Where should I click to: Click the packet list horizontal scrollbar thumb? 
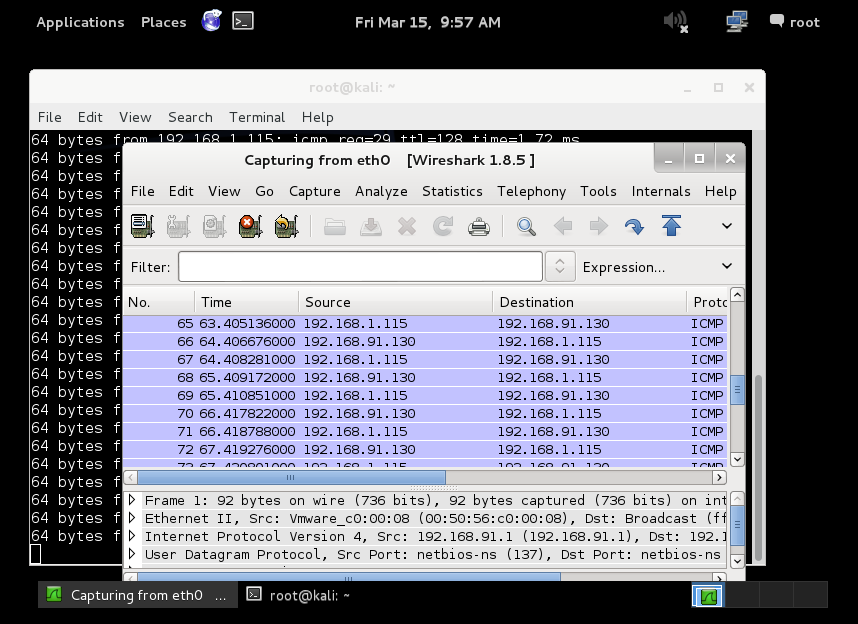pos(291,477)
